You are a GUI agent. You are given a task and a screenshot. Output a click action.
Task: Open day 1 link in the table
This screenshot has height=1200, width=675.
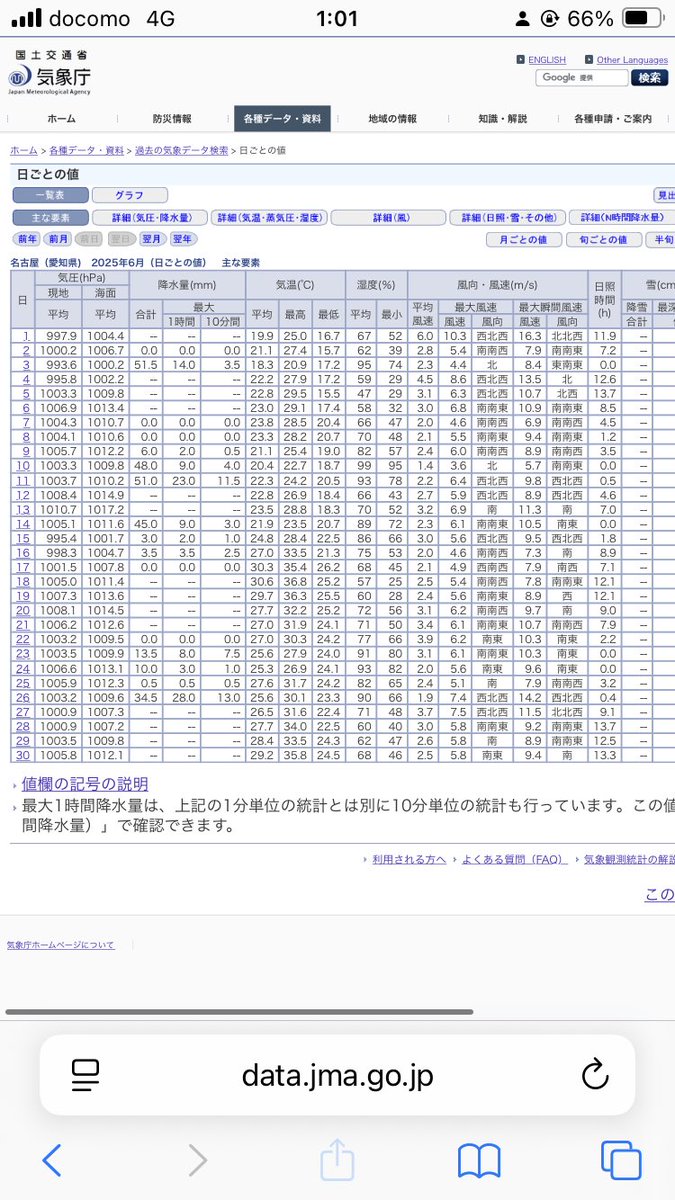click(x=27, y=336)
